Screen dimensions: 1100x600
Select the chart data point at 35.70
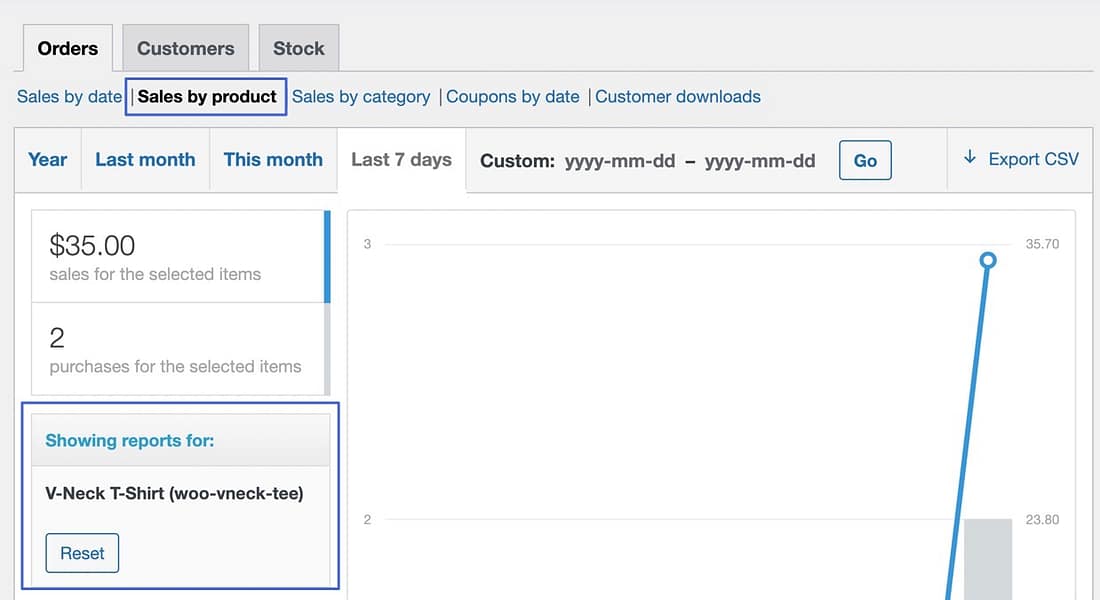pos(988,260)
